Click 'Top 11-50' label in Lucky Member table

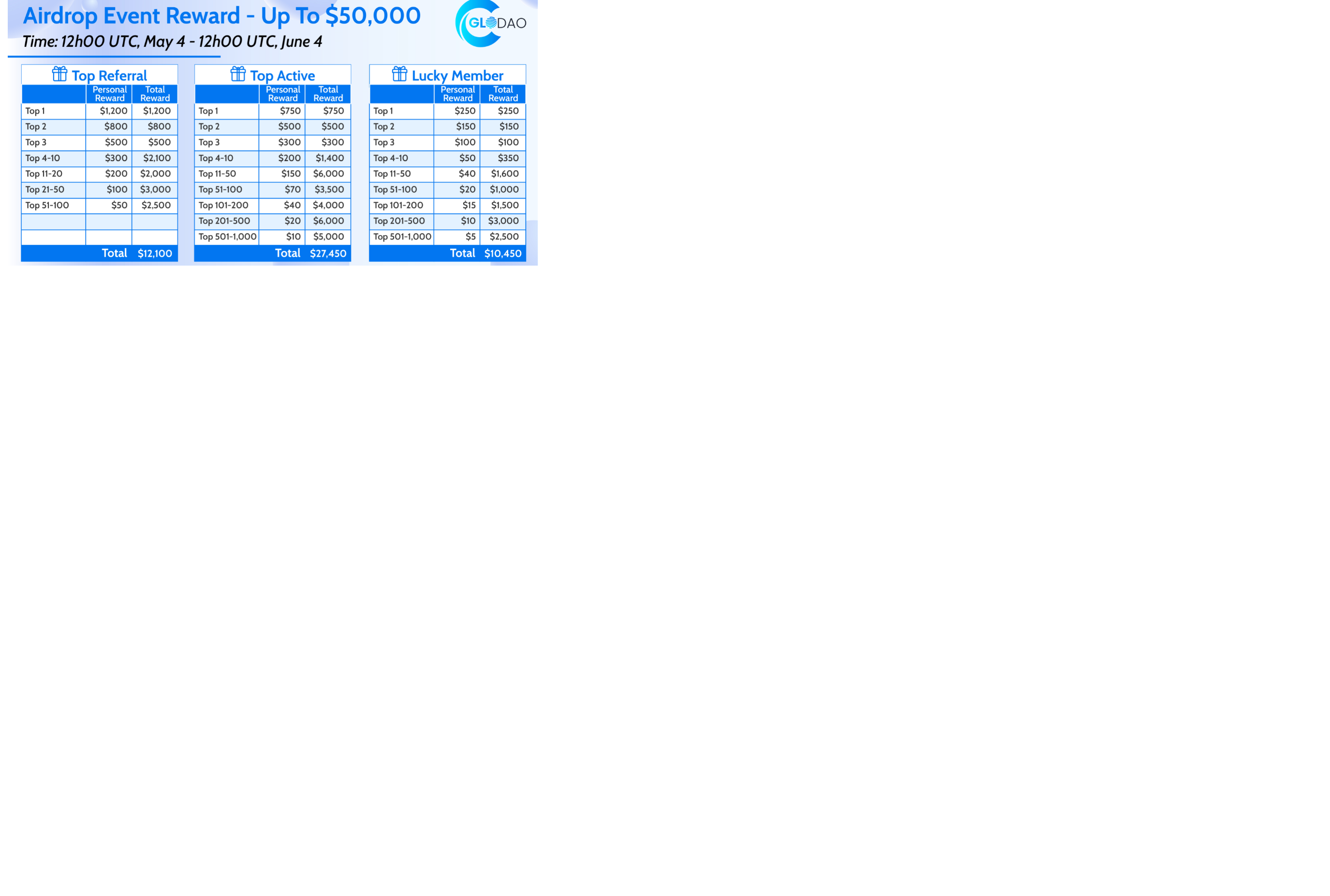pyautogui.click(x=392, y=174)
